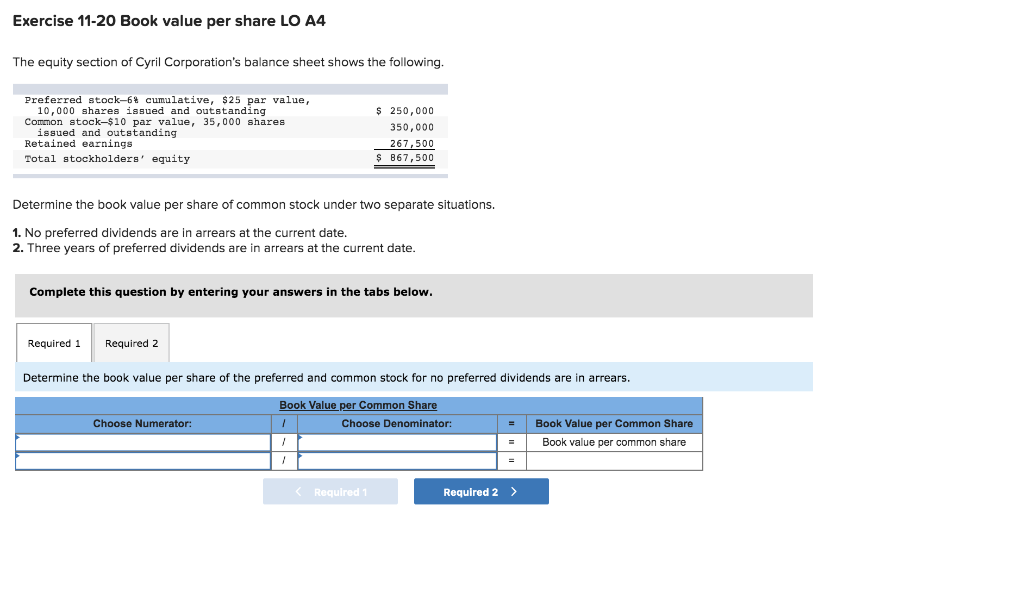Switch to the Required 2 tab
This screenshot has width=1024, height=611.
(131, 342)
